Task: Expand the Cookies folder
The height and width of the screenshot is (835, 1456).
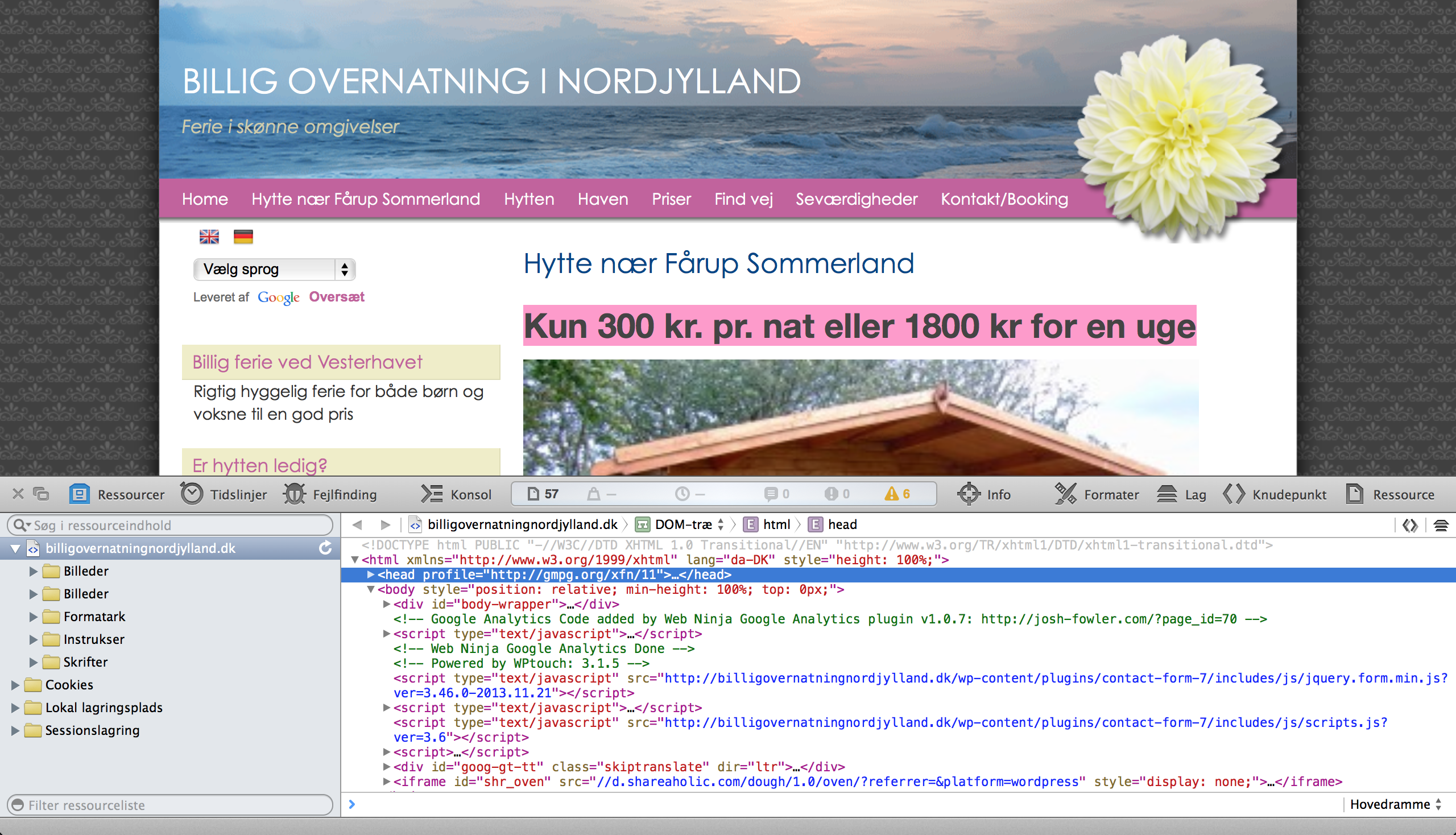Action: click(15, 684)
